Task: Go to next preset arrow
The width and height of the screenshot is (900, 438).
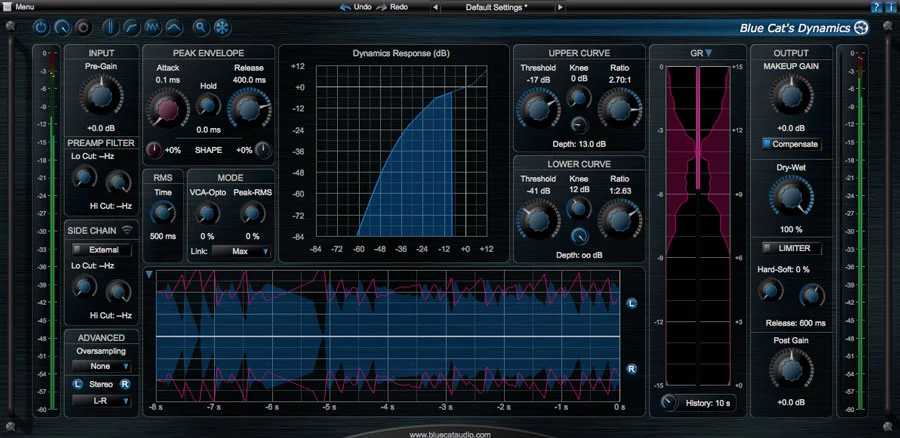Action: 560,7
